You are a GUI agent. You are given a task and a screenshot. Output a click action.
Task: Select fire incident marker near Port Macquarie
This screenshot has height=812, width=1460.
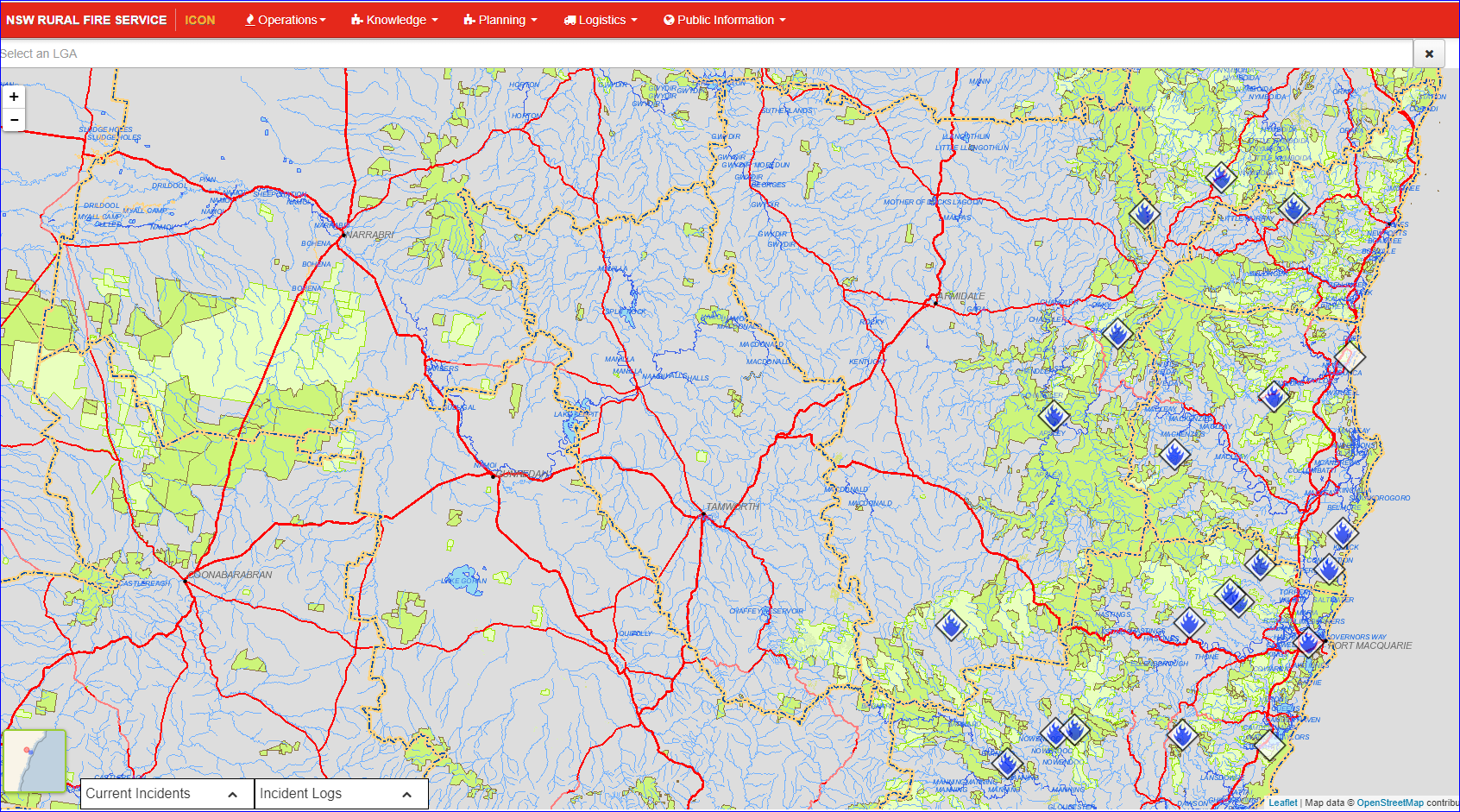(1308, 641)
